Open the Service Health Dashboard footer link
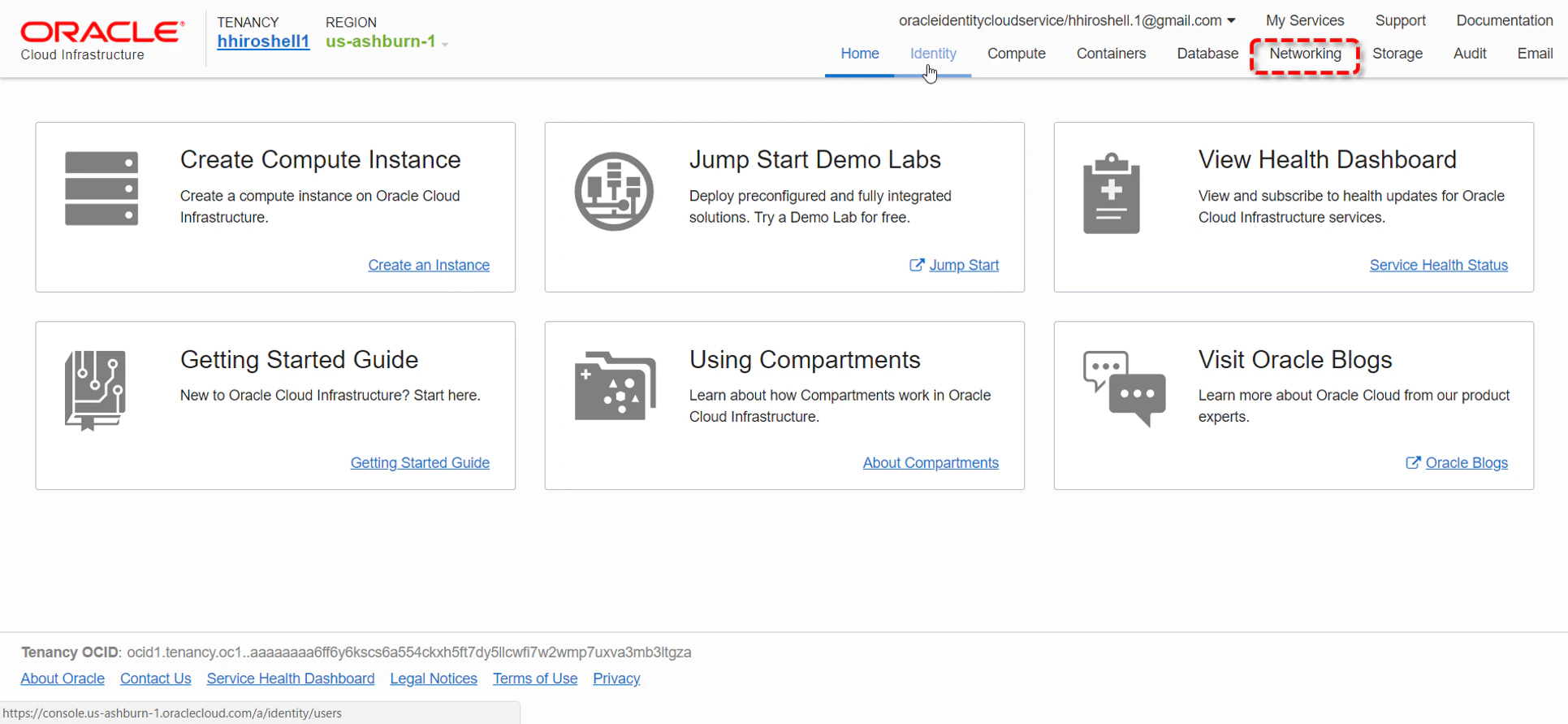This screenshot has height=724, width=1568. tap(291, 678)
